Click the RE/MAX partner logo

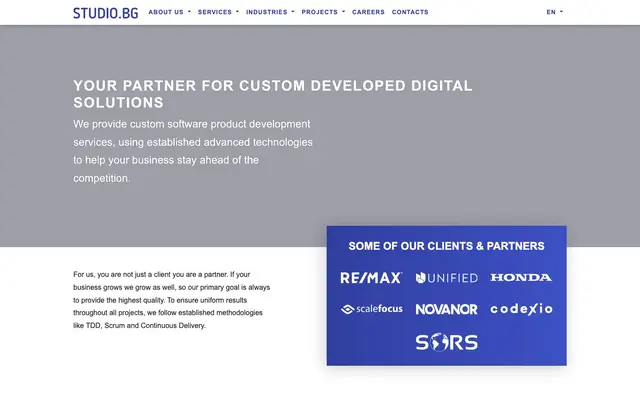pos(371,278)
